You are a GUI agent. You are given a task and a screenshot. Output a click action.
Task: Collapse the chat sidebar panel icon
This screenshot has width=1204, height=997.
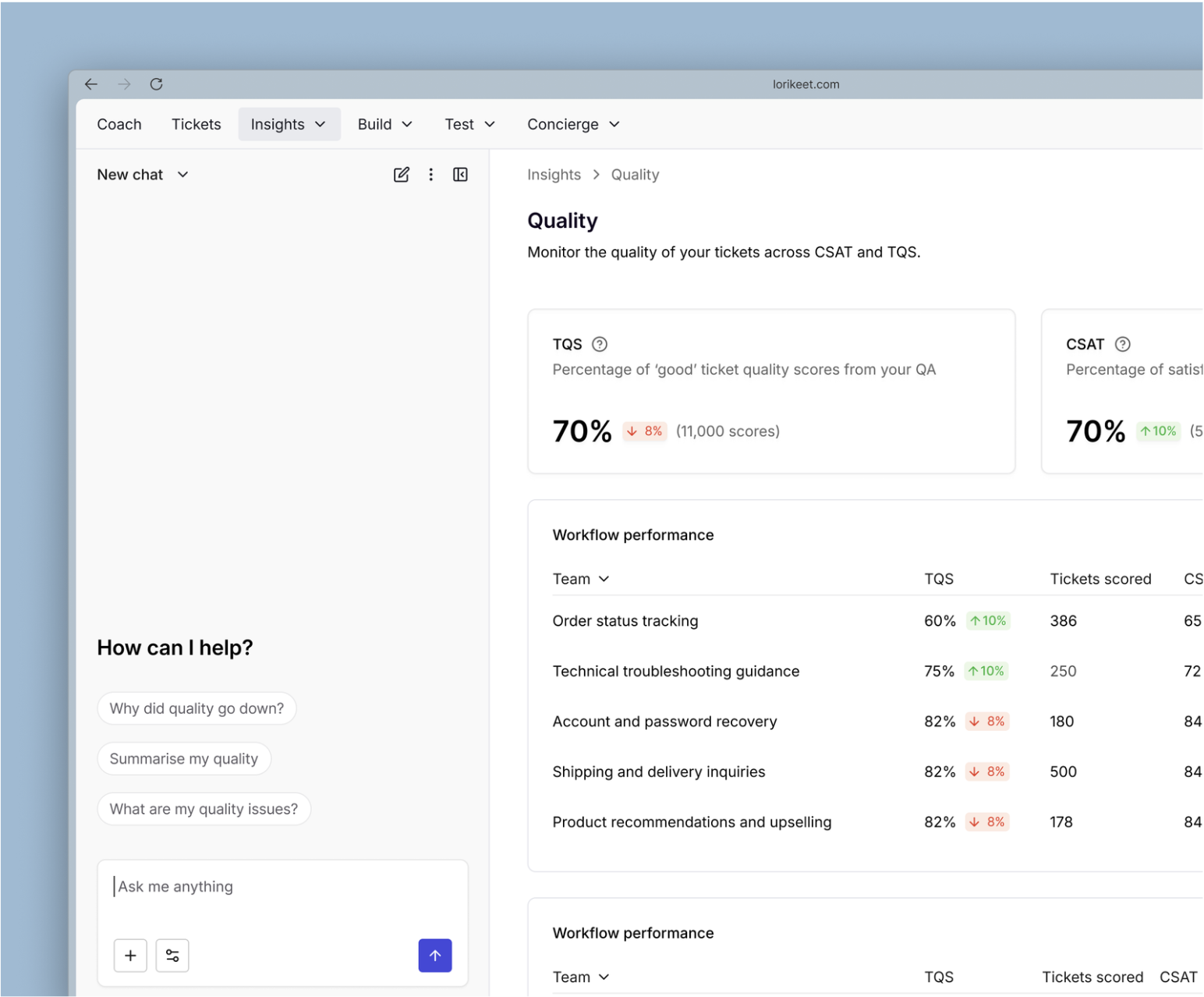[460, 175]
